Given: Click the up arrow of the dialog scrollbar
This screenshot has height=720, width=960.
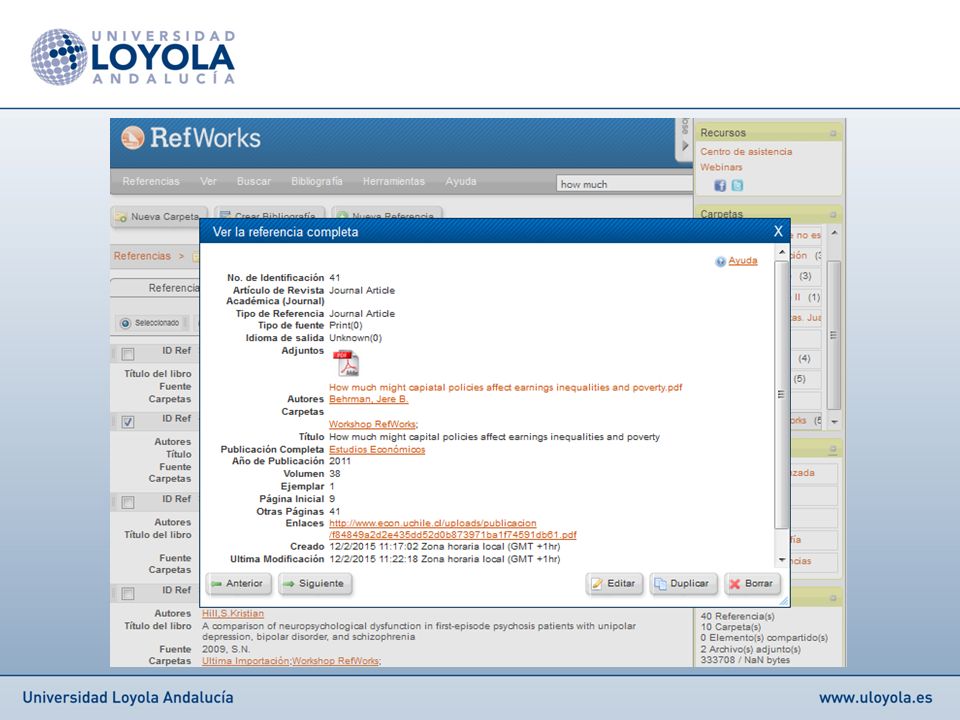Looking at the screenshot, I should point(781,252).
